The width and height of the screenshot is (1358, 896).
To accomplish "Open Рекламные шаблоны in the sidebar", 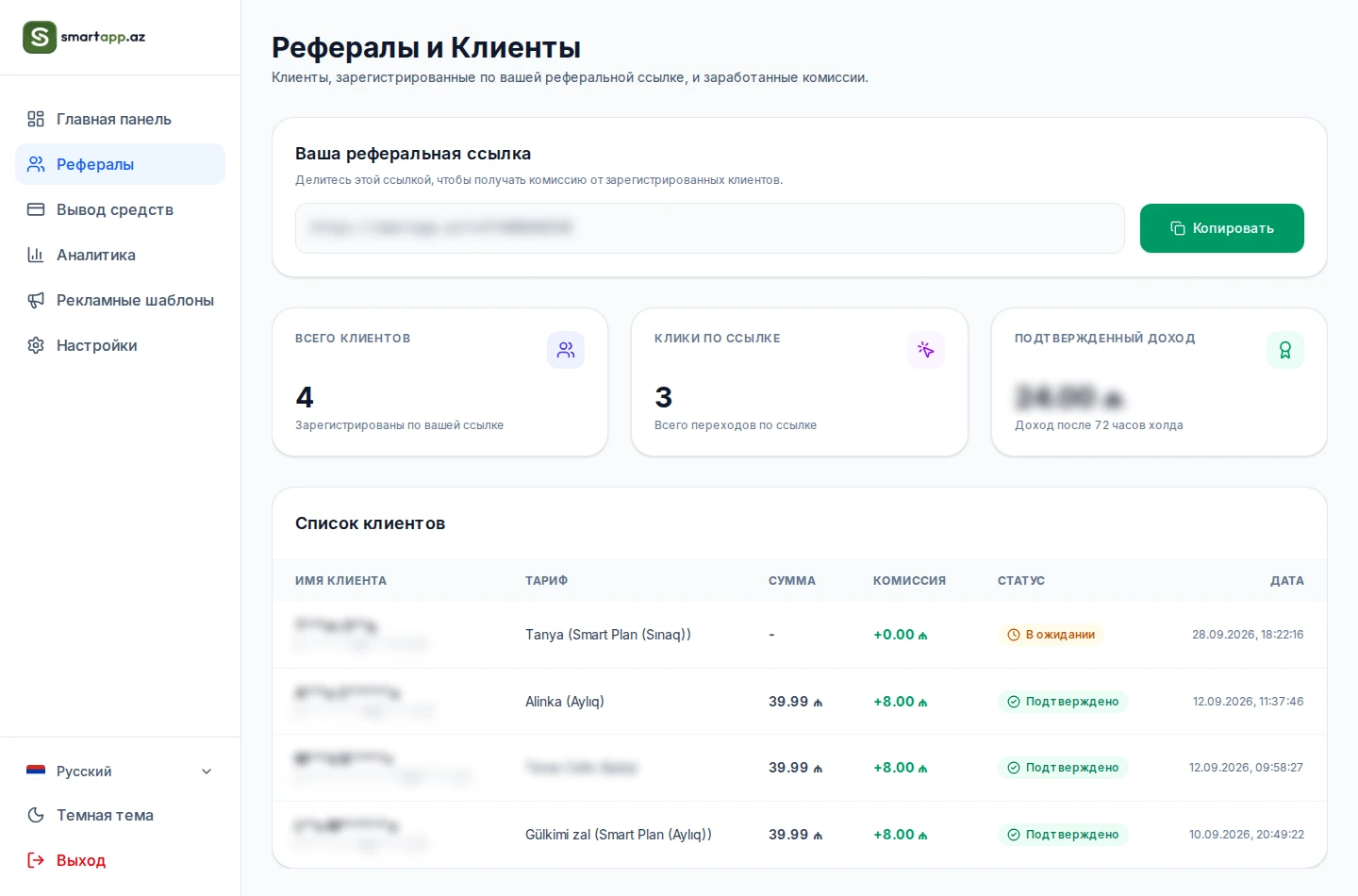I will [120, 300].
